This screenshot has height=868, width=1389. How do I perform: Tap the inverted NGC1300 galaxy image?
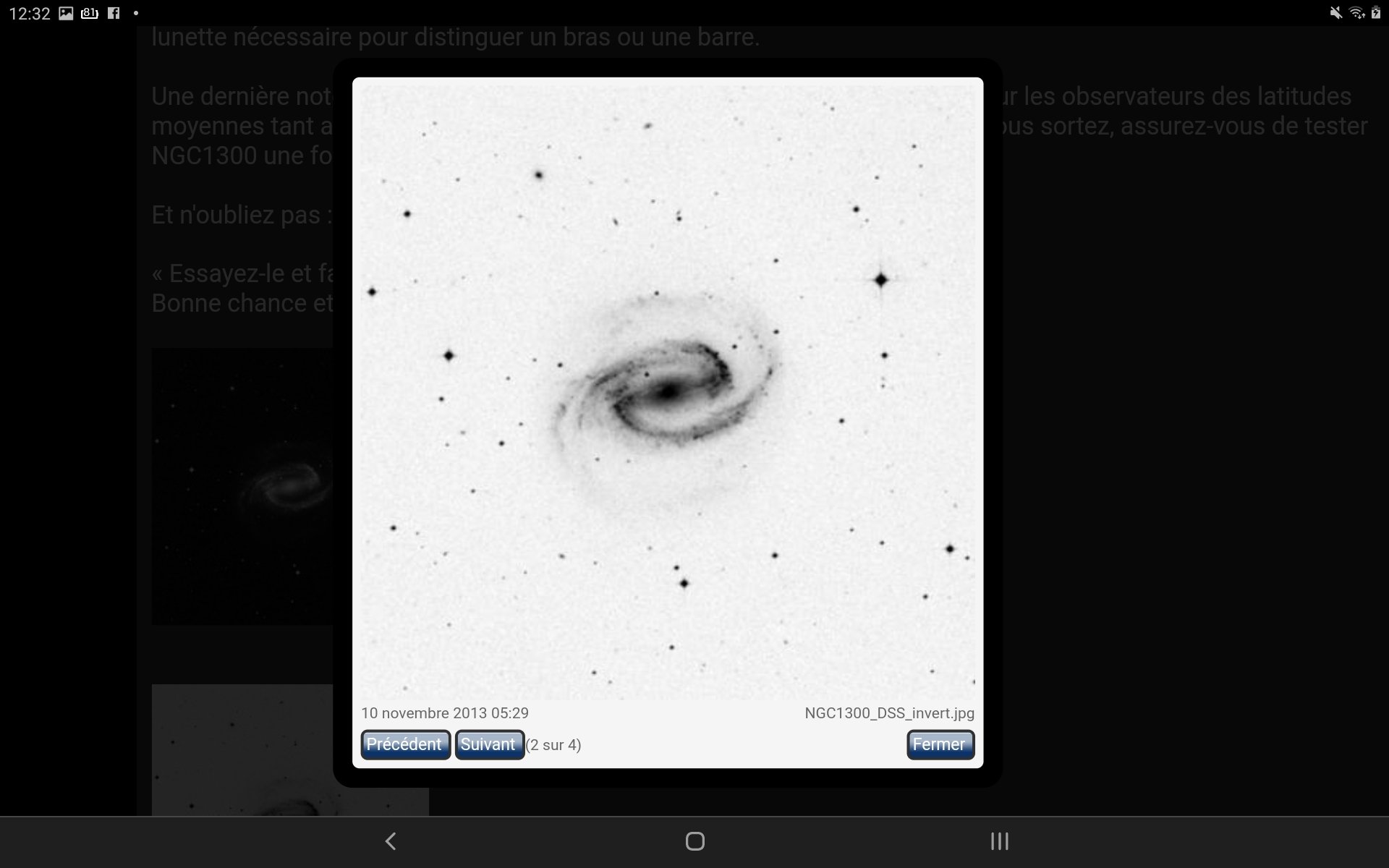tap(668, 392)
